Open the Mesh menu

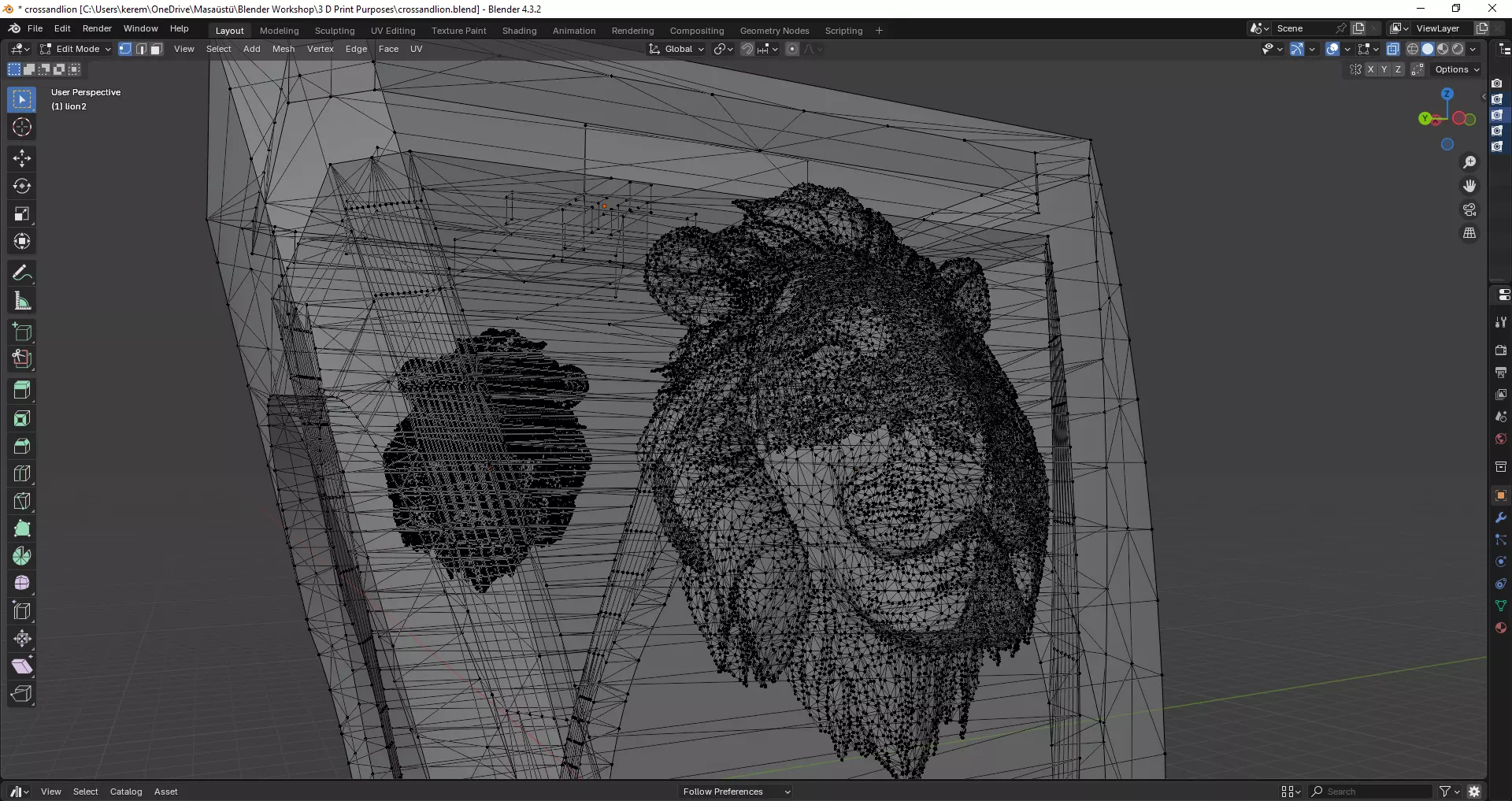[283, 49]
